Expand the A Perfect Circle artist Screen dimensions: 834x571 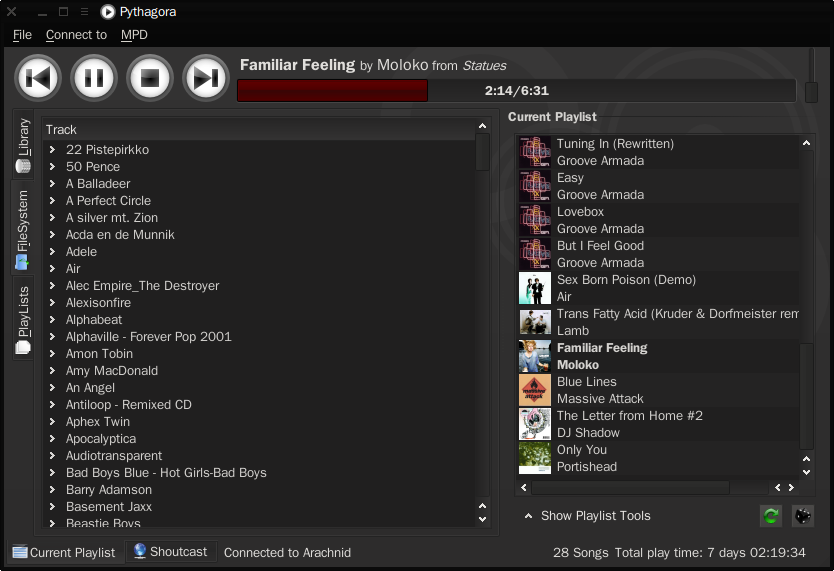tap(52, 200)
